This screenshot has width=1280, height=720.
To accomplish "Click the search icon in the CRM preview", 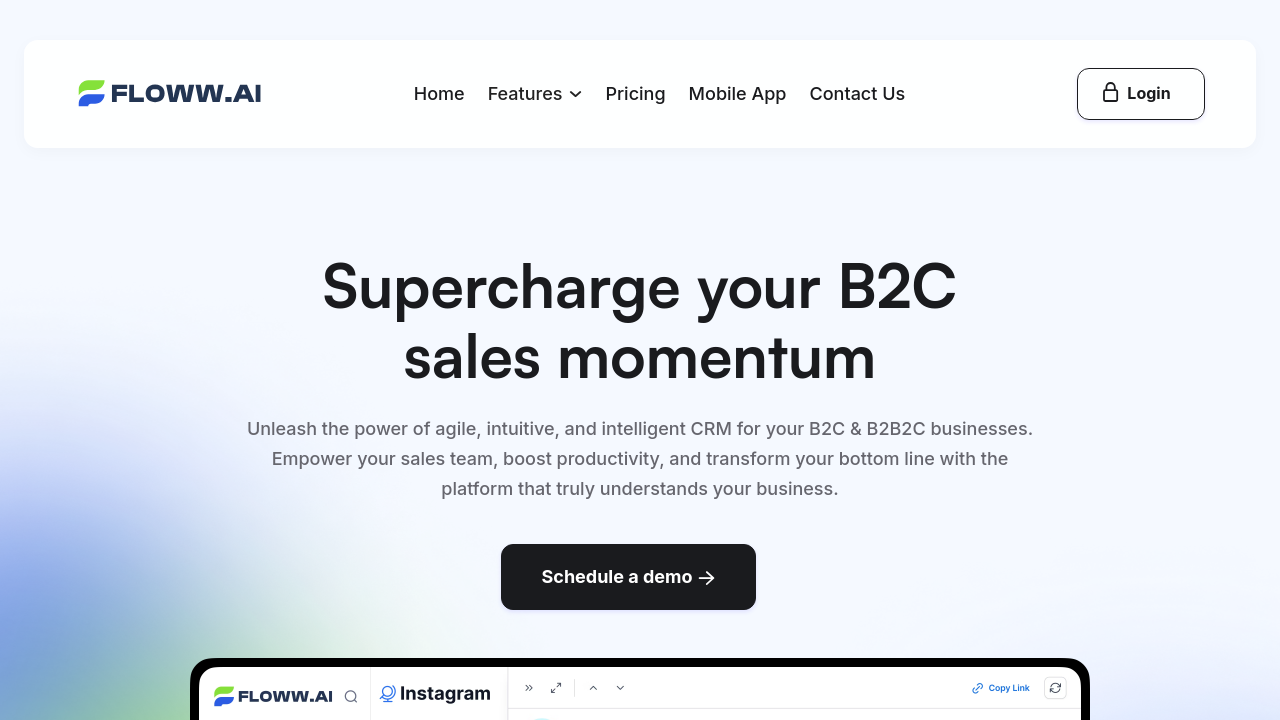I will pyautogui.click(x=351, y=696).
